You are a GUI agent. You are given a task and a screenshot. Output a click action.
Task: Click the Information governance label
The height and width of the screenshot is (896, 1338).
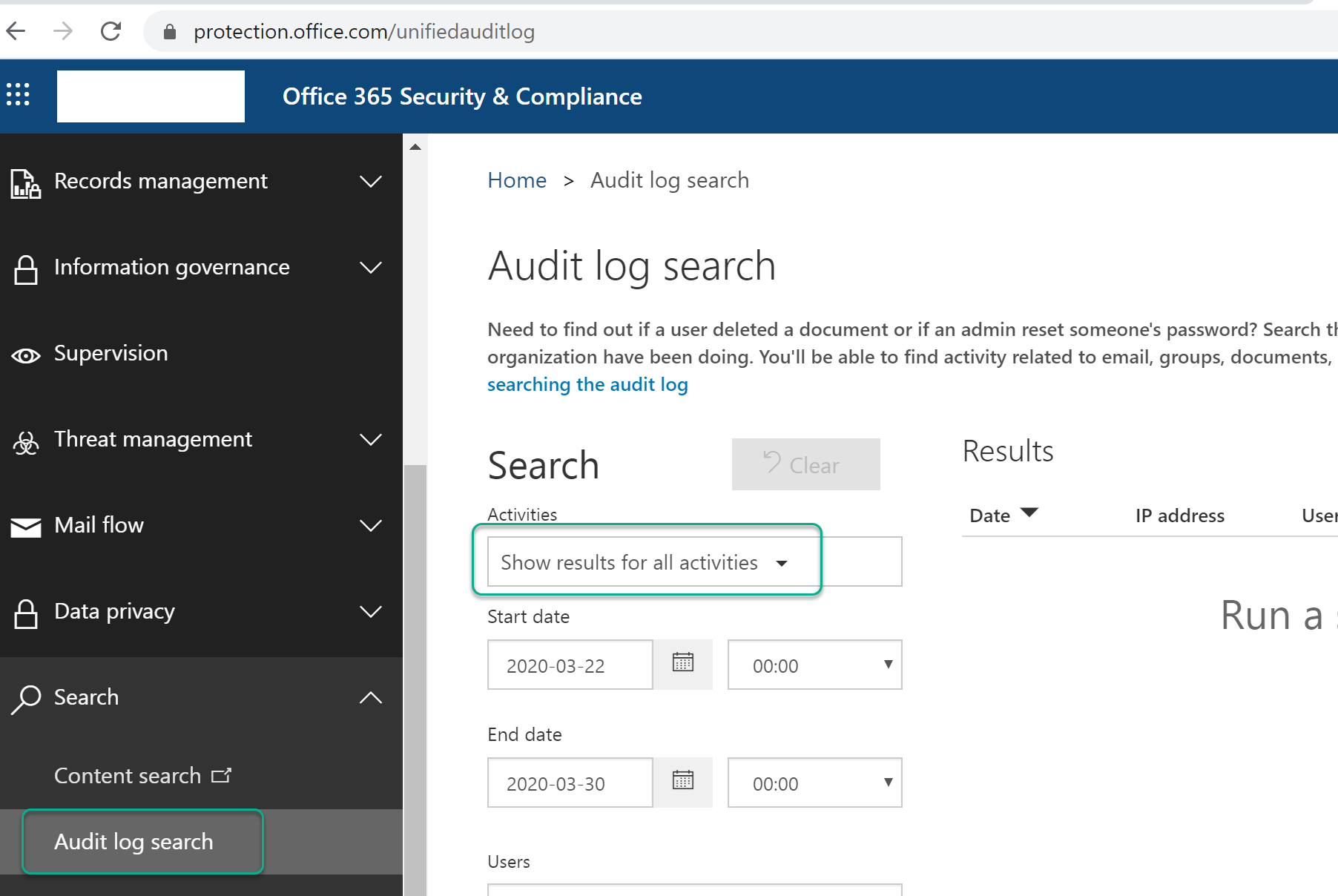click(x=172, y=267)
